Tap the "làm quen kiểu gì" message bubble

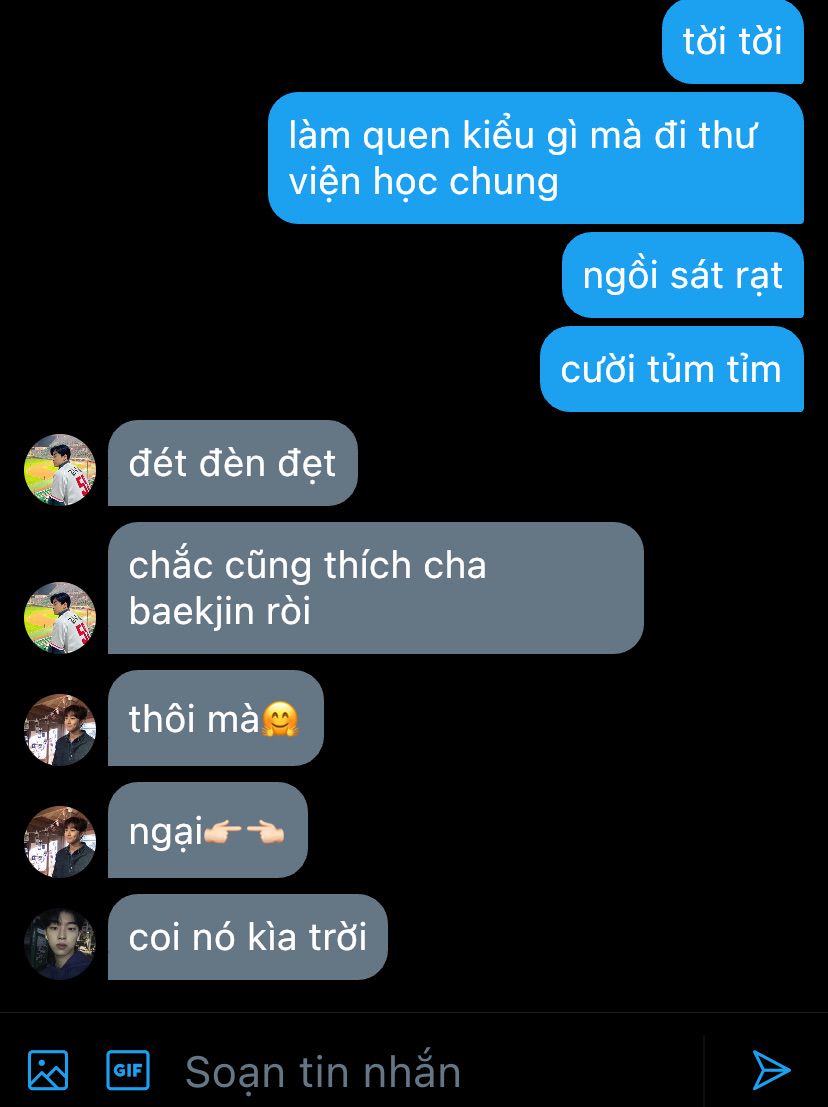[x=536, y=158]
